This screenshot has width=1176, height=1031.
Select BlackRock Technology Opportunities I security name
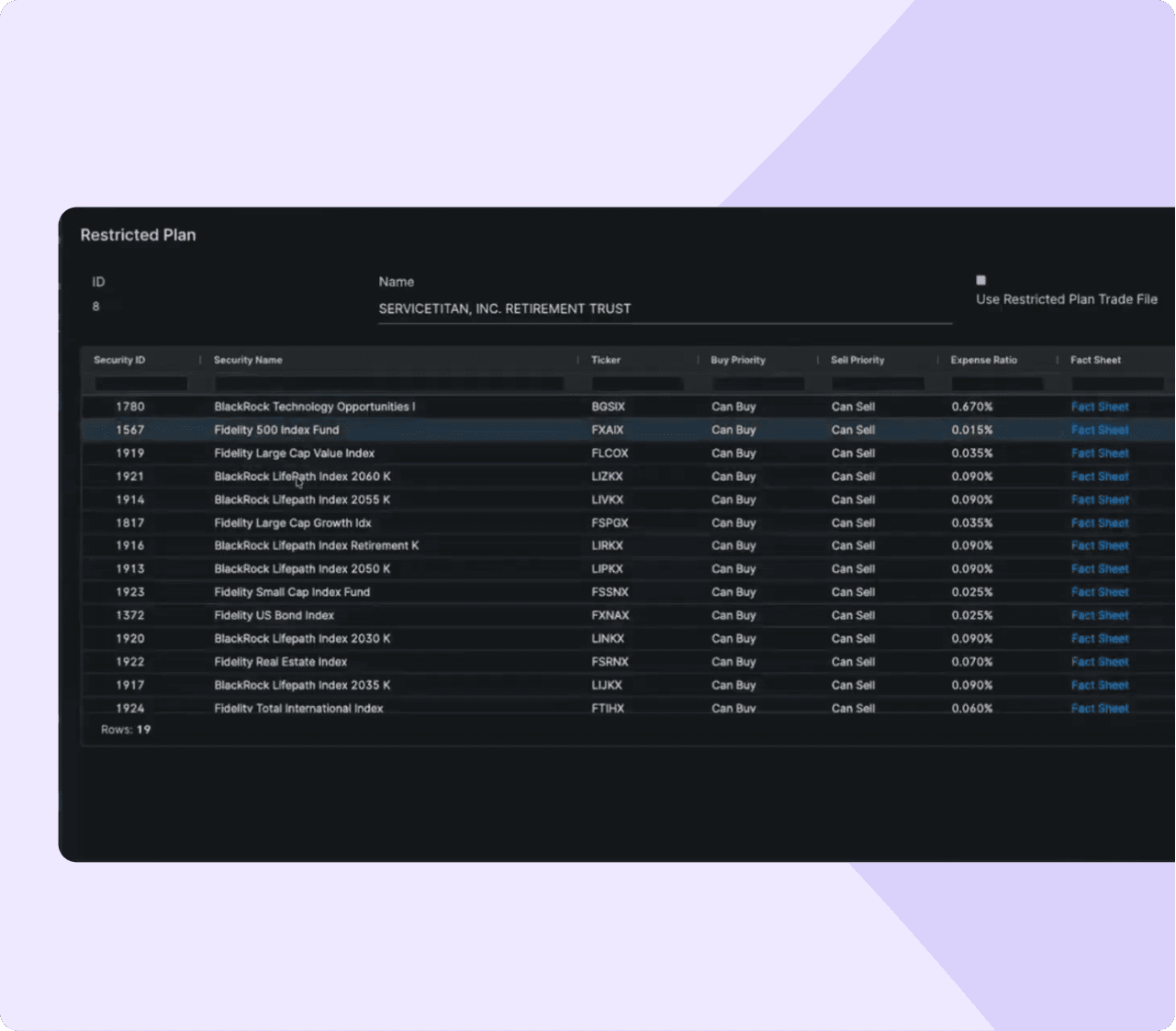pyautogui.click(x=315, y=407)
